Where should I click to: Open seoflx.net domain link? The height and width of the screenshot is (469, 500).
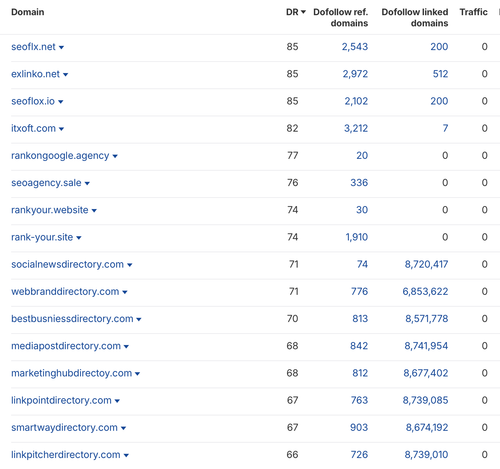pos(33,47)
